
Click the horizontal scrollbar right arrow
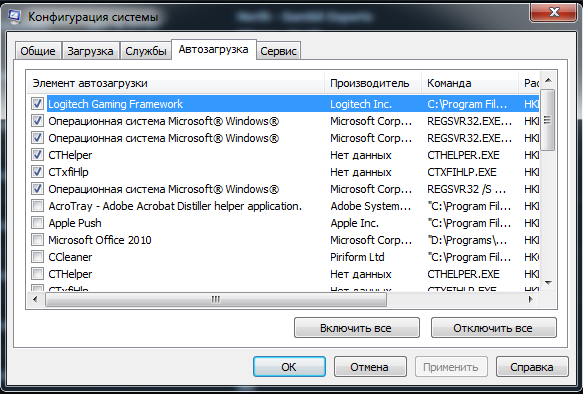click(531, 299)
